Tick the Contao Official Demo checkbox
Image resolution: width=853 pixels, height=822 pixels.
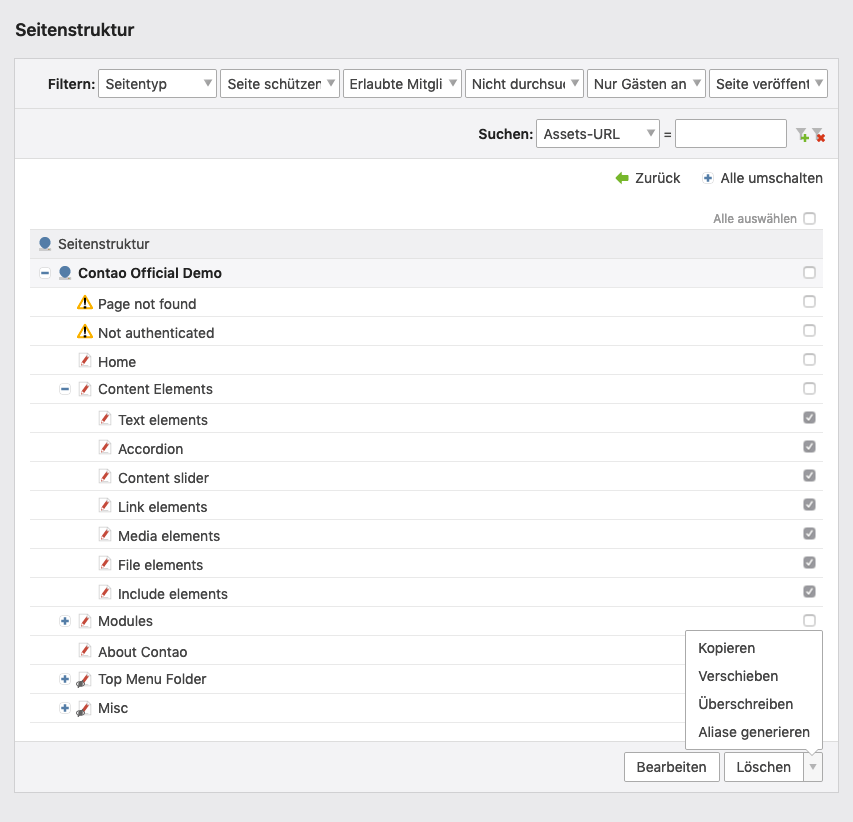pyautogui.click(x=809, y=272)
